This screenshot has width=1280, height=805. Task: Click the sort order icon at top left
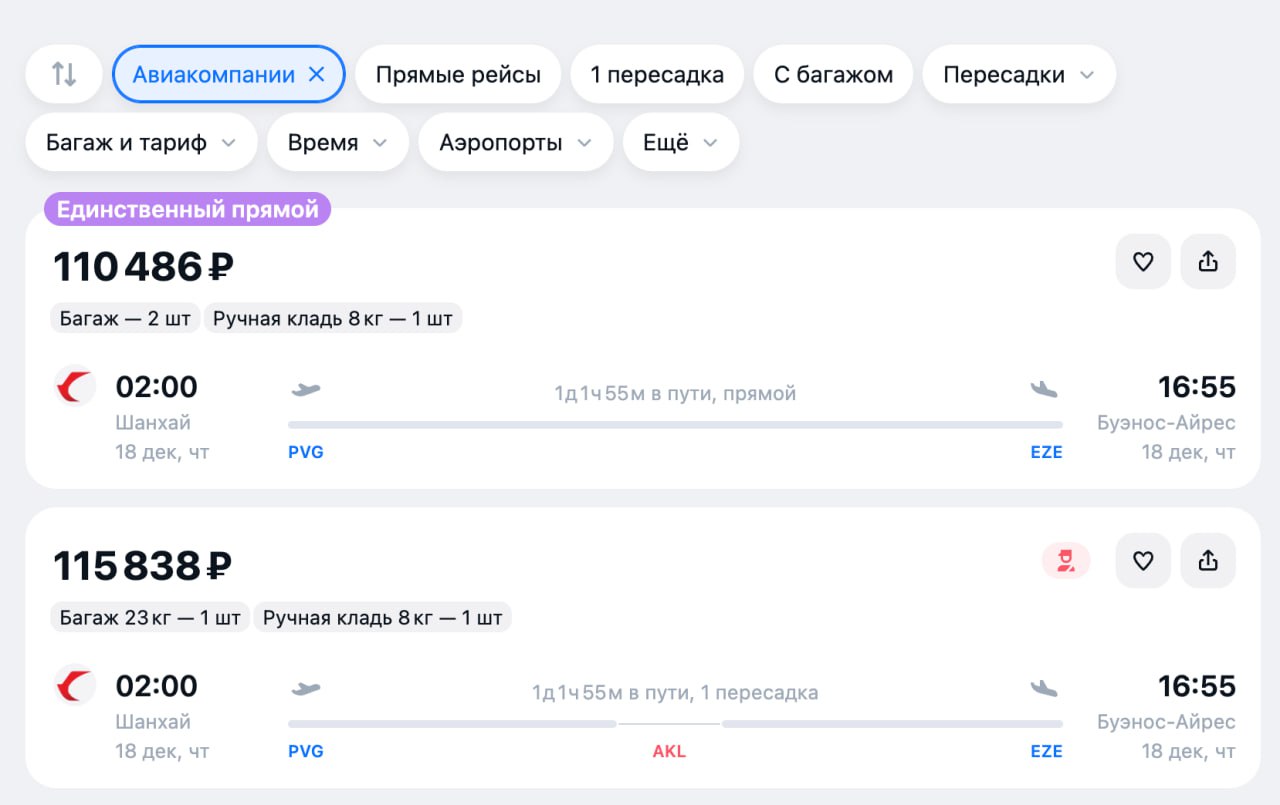(63, 74)
